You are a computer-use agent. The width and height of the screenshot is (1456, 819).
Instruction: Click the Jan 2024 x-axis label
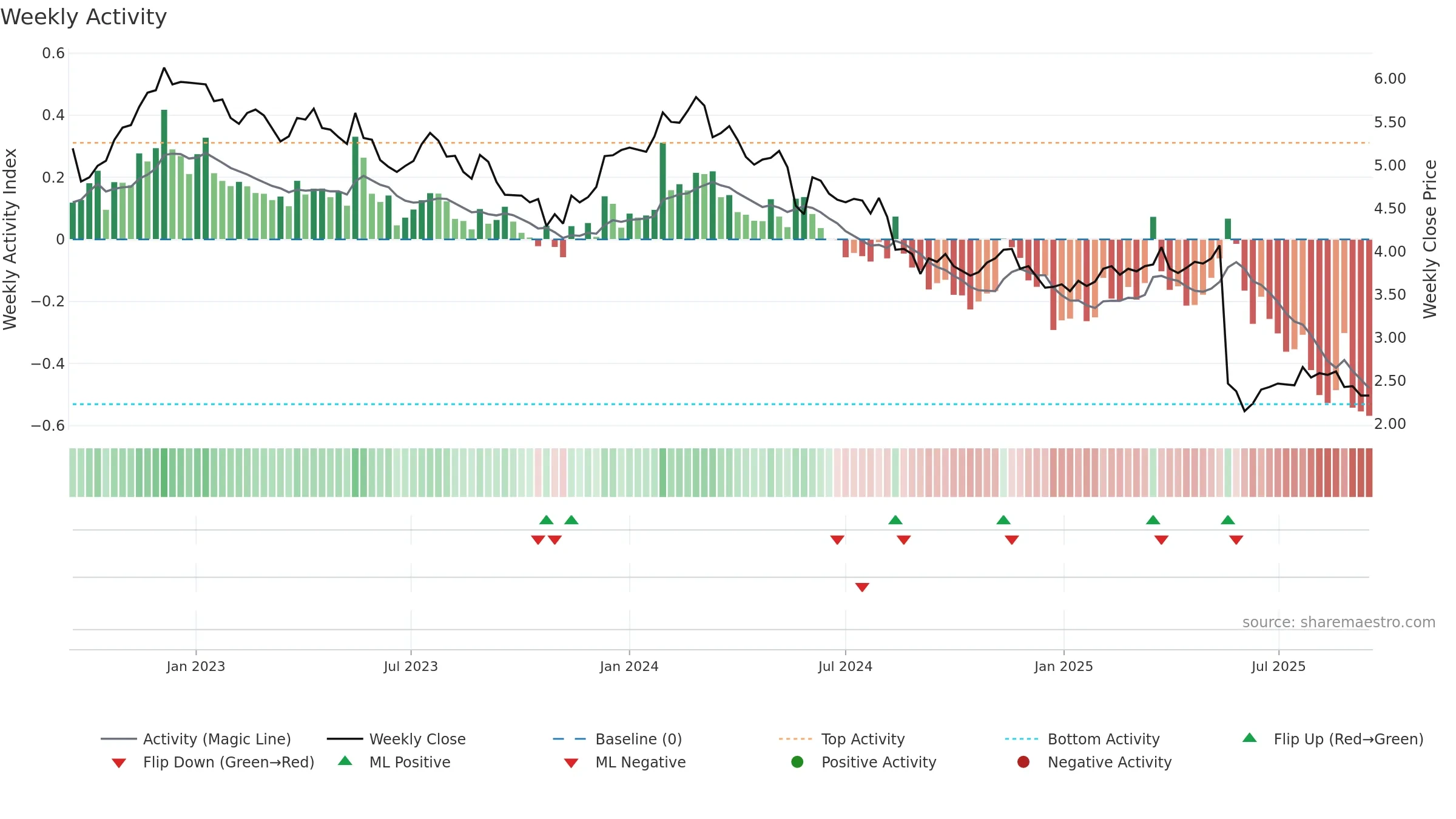point(629,667)
